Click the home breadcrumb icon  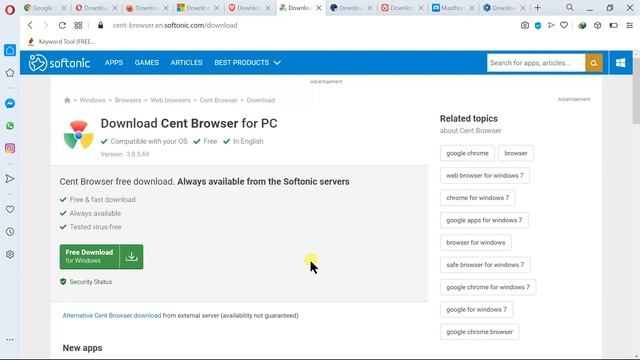click(x=67, y=100)
